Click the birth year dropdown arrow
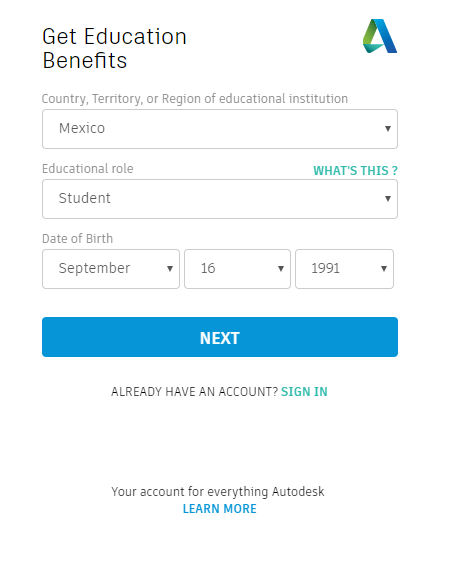The width and height of the screenshot is (449, 570). 384,269
